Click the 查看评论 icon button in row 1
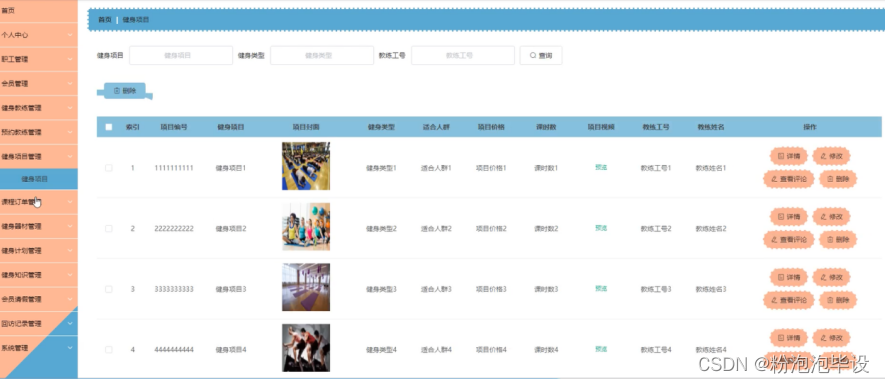The image size is (885, 383). (774, 179)
